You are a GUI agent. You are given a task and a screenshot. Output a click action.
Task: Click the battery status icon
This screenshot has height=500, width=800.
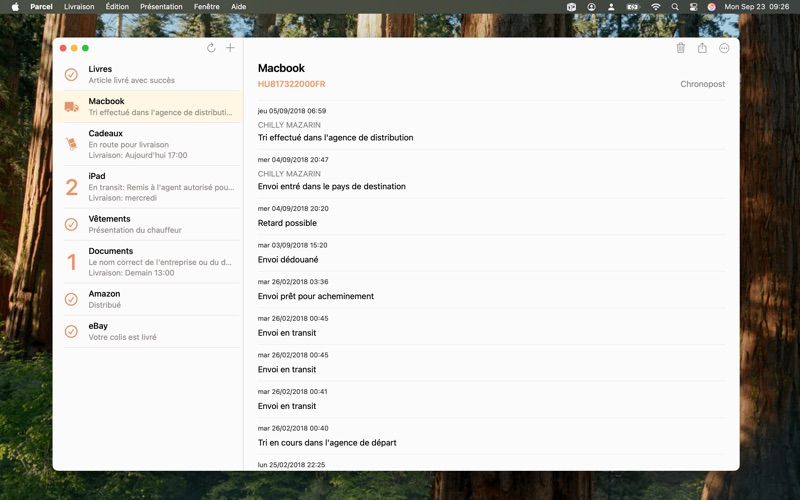[x=633, y=7]
